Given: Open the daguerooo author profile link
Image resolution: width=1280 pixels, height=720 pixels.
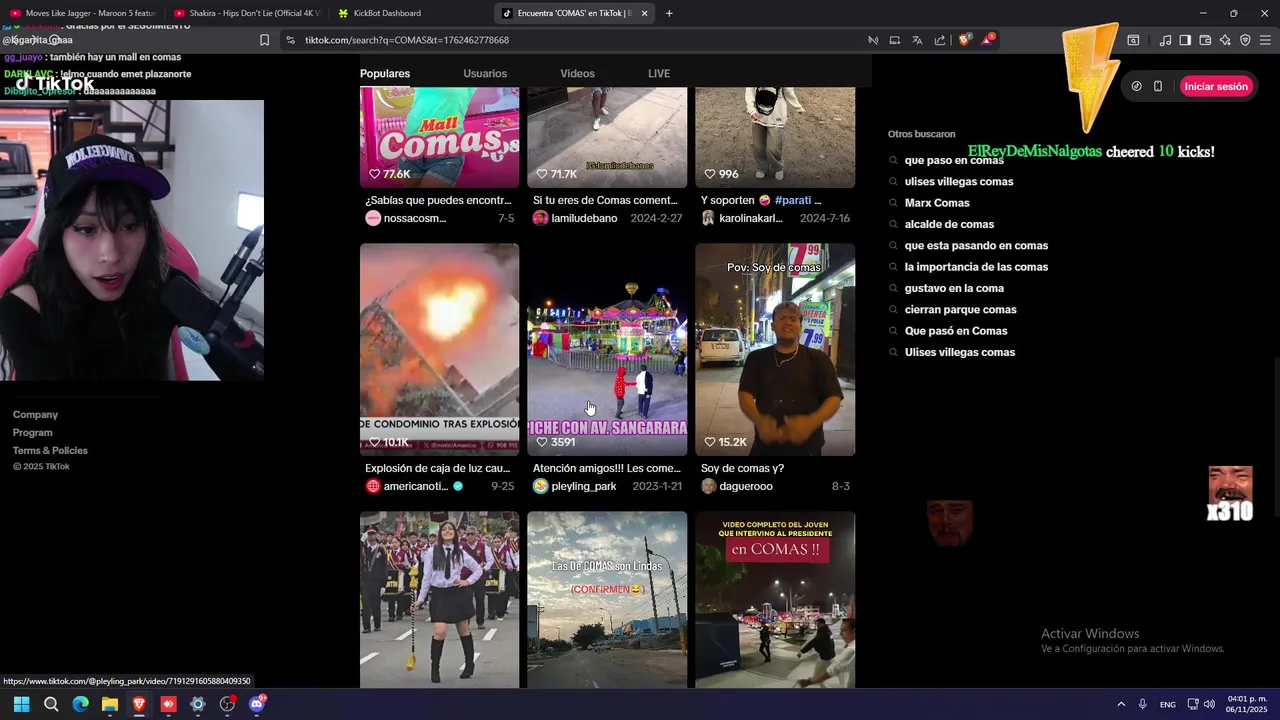Looking at the screenshot, I should (737, 486).
